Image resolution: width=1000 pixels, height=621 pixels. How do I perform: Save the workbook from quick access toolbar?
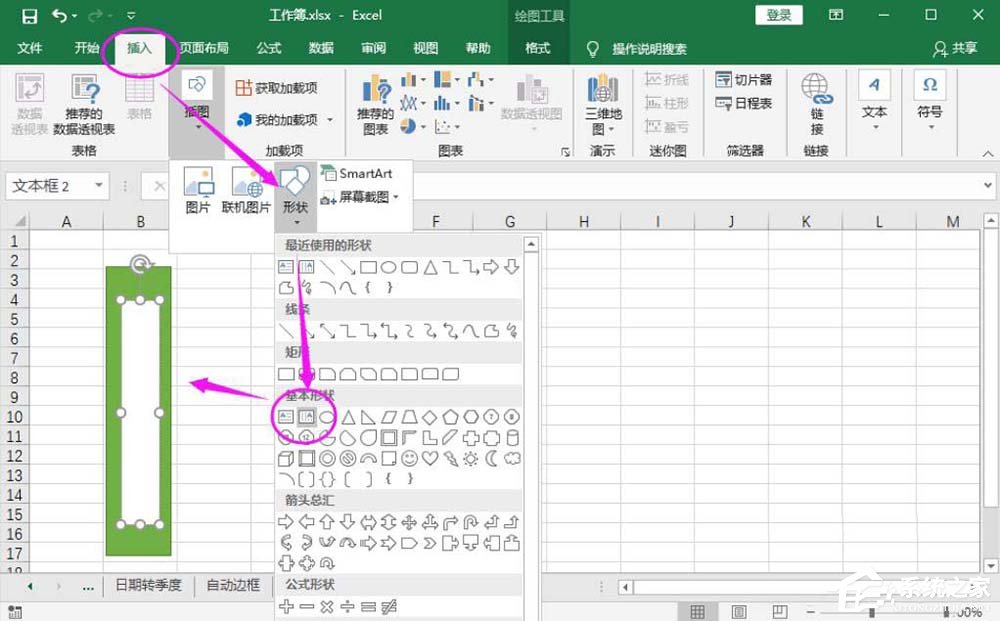(x=29, y=15)
